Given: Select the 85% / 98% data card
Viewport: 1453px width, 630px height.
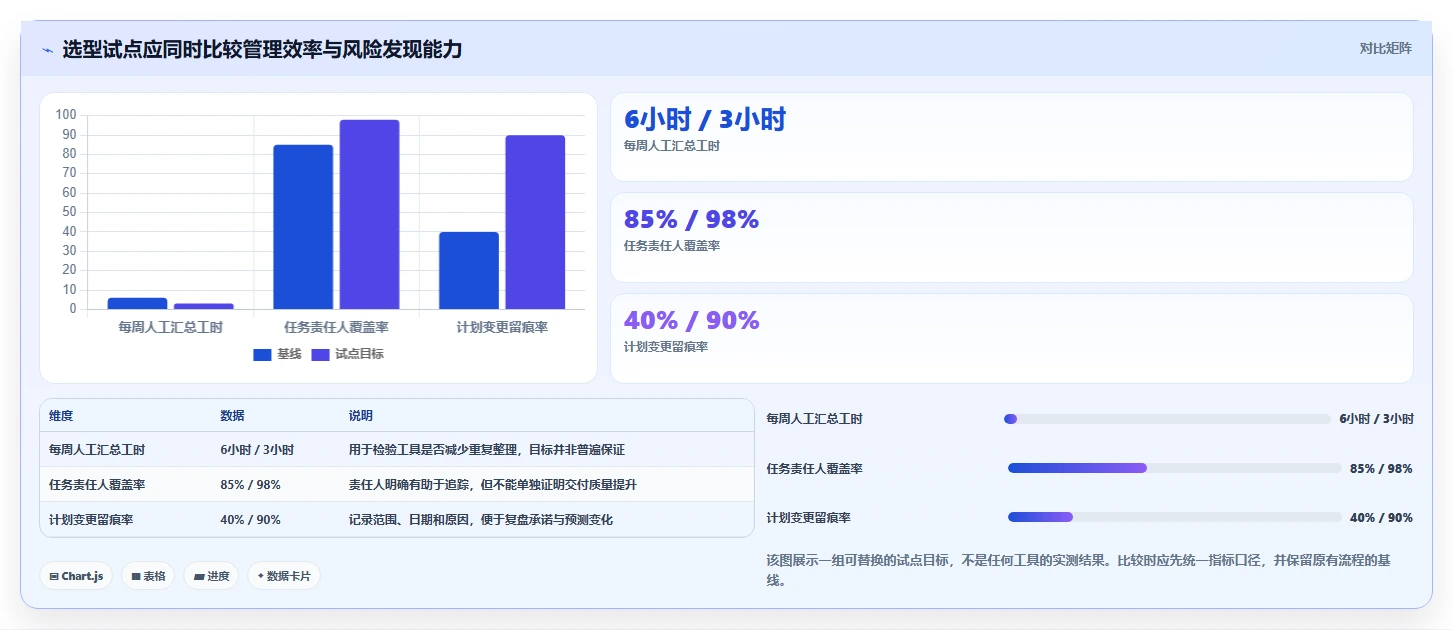Looking at the screenshot, I should pyautogui.click(x=1011, y=238).
